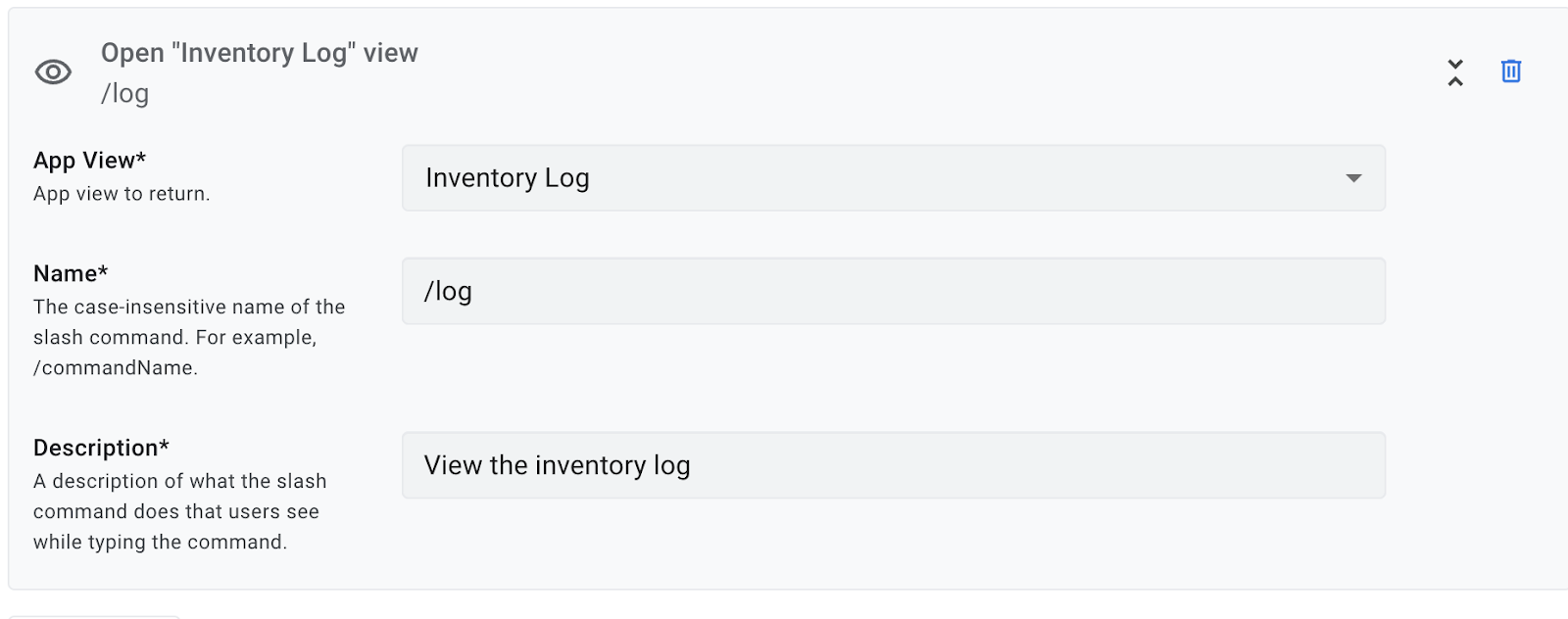Click the delete icon beside collapse arrows
1568x619 pixels.
tap(1510, 71)
